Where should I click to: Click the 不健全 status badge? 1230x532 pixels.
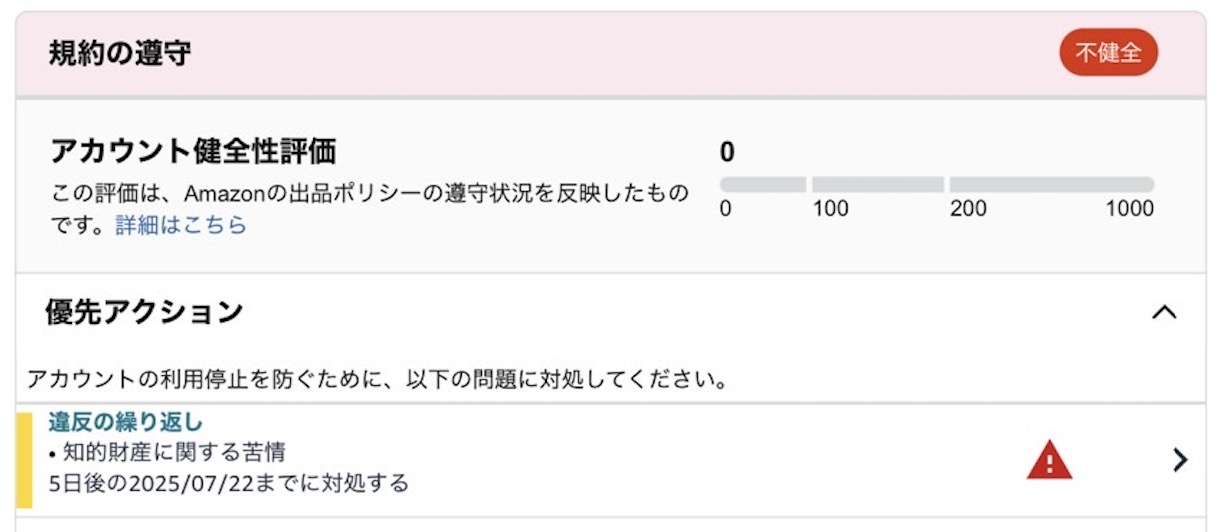point(1108,53)
